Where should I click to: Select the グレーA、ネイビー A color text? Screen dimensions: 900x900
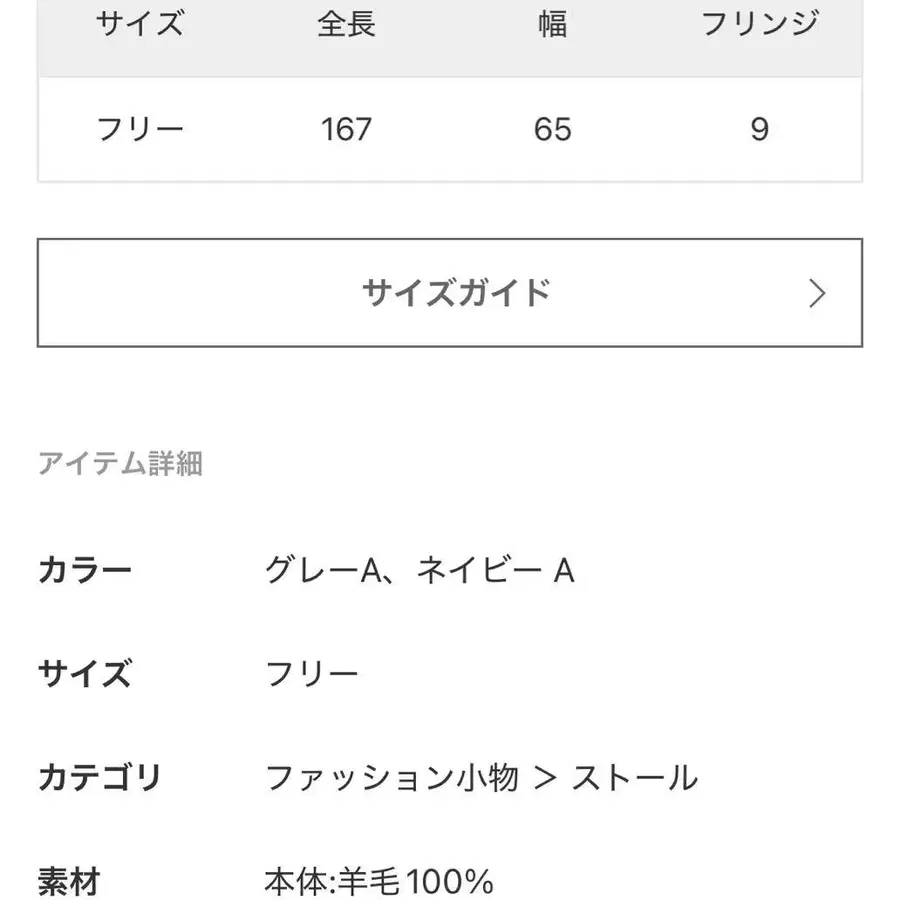pyautogui.click(x=420, y=571)
